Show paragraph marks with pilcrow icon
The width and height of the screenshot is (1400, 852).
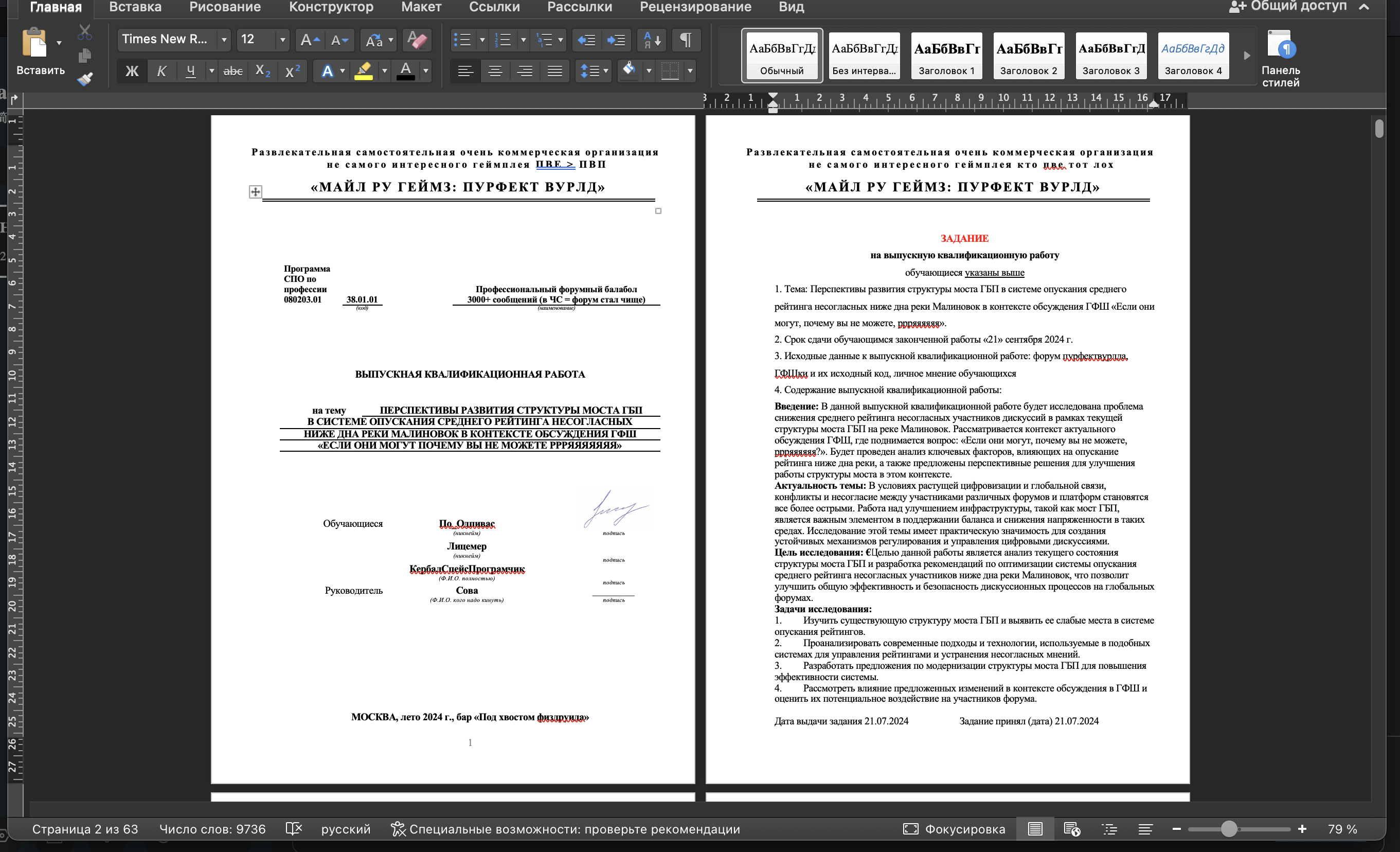pyautogui.click(x=686, y=40)
